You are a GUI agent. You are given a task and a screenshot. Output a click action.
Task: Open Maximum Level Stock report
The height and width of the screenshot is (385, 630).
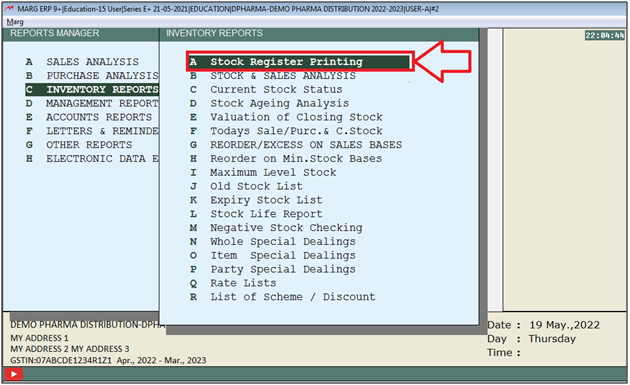click(x=273, y=172)
